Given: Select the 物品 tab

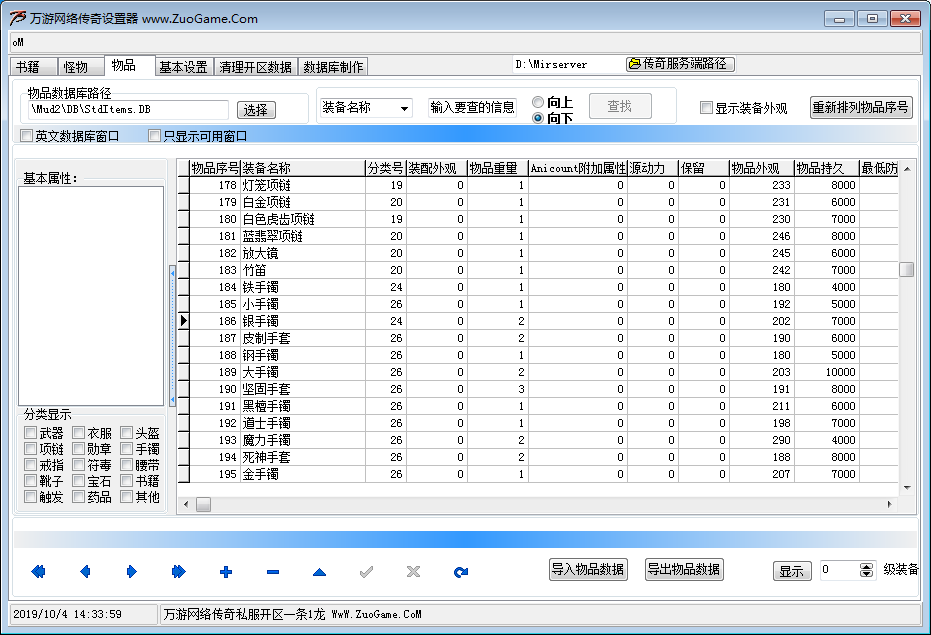Looking at the screenshot, I should pos(129,65).
